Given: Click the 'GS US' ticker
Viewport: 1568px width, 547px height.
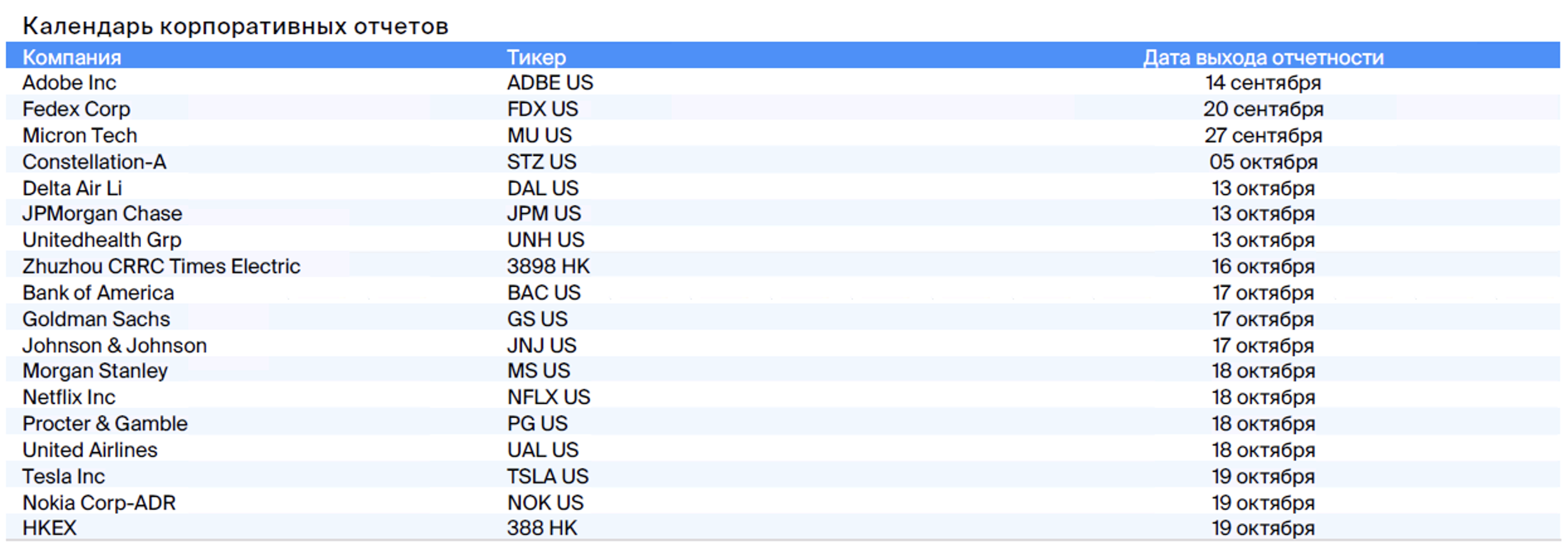Looking at the screenshot, I should pos(537,319).
